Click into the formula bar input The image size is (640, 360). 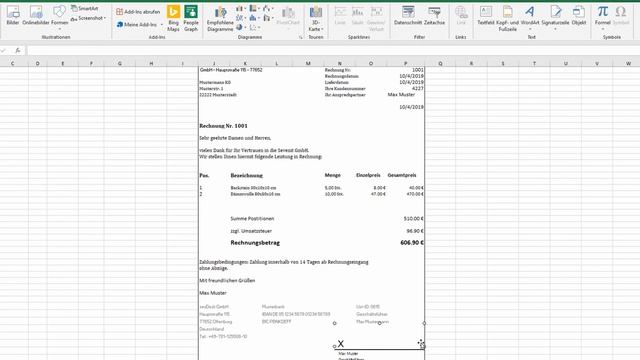333,51
